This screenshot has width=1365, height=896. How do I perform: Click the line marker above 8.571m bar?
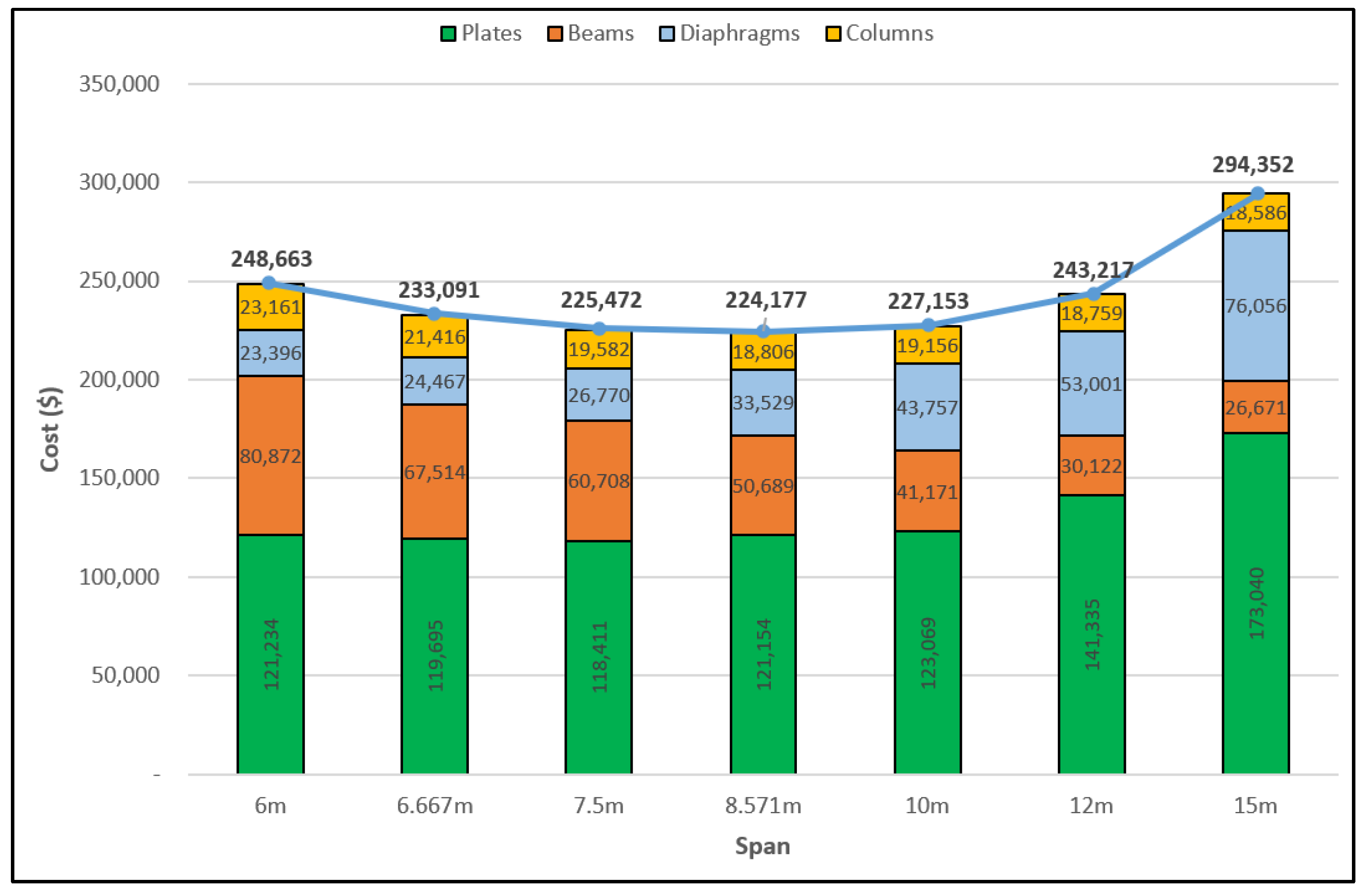click(763, 331)
